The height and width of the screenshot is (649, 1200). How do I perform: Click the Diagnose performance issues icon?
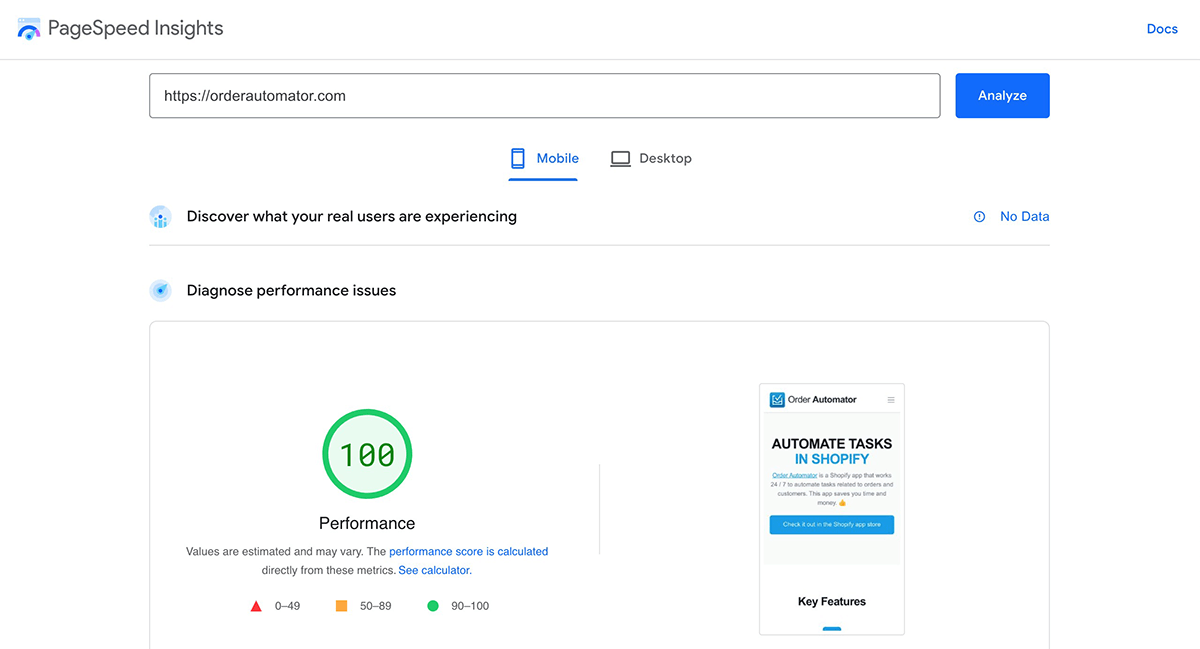click(x=160, y=291)
